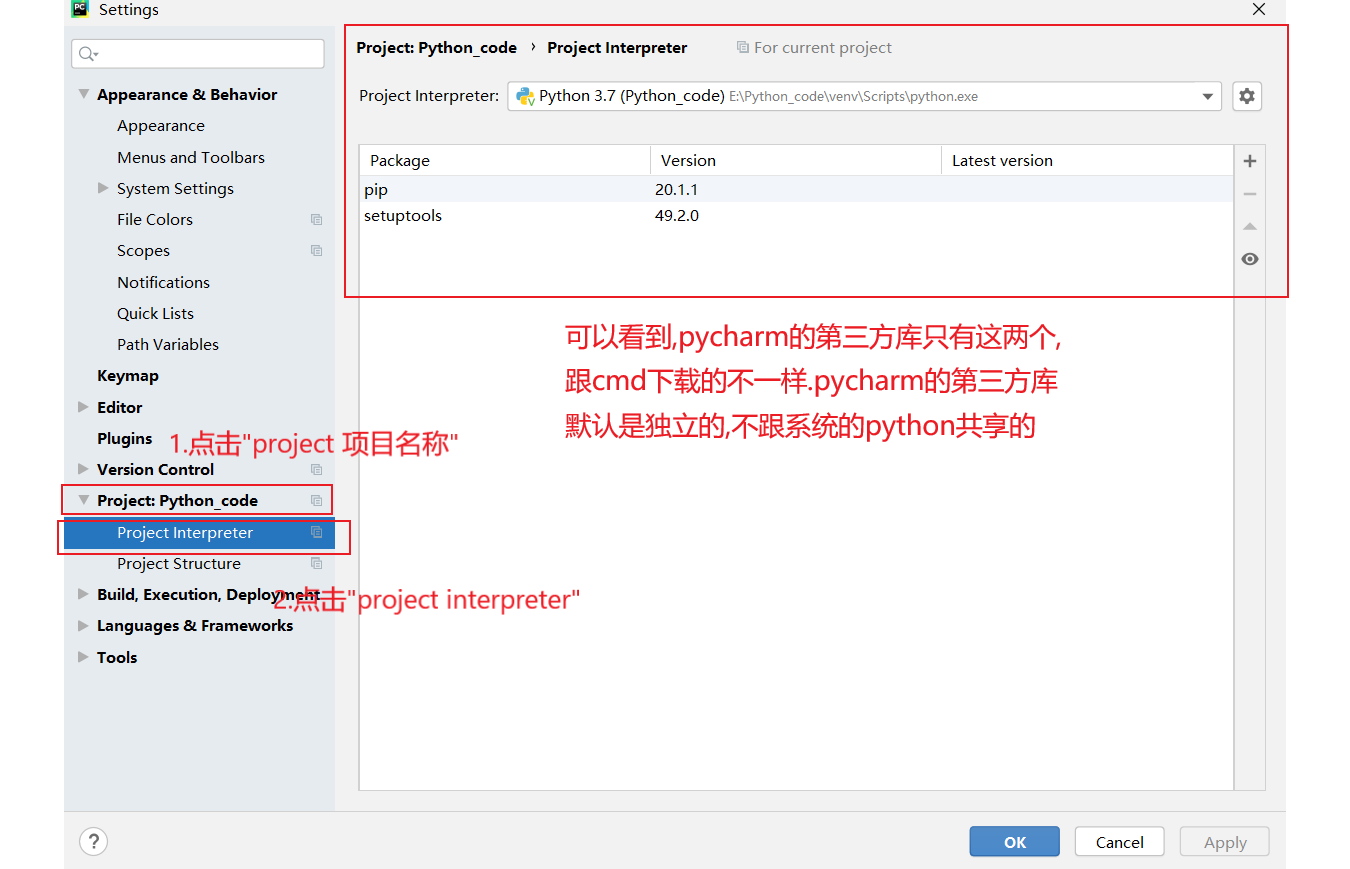Viewport: 1350px width, 869px height.
Task: Select Appearance settings page
Action: (x=161, y=126)
